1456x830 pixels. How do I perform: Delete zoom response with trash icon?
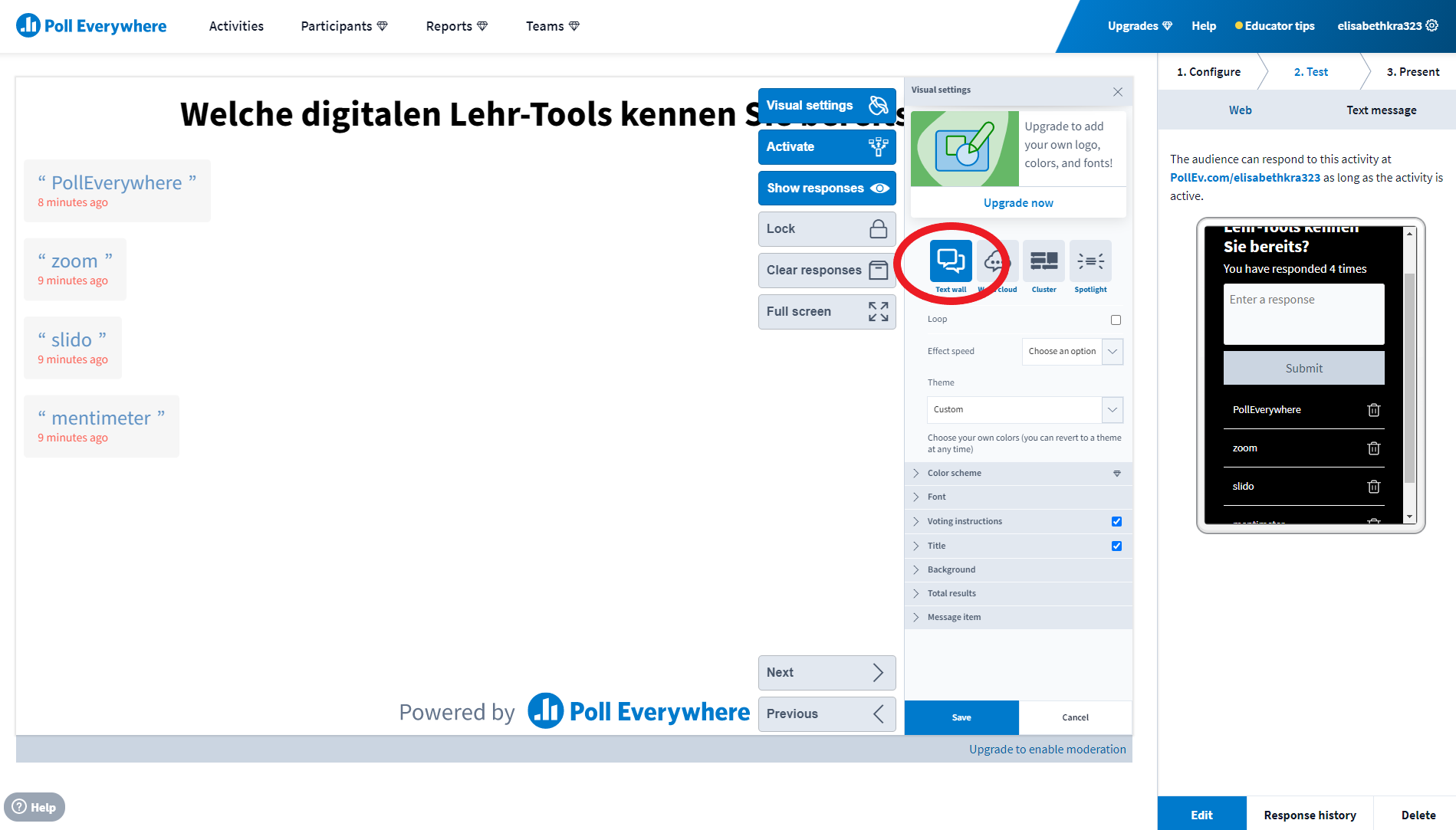click(1374, 448)
